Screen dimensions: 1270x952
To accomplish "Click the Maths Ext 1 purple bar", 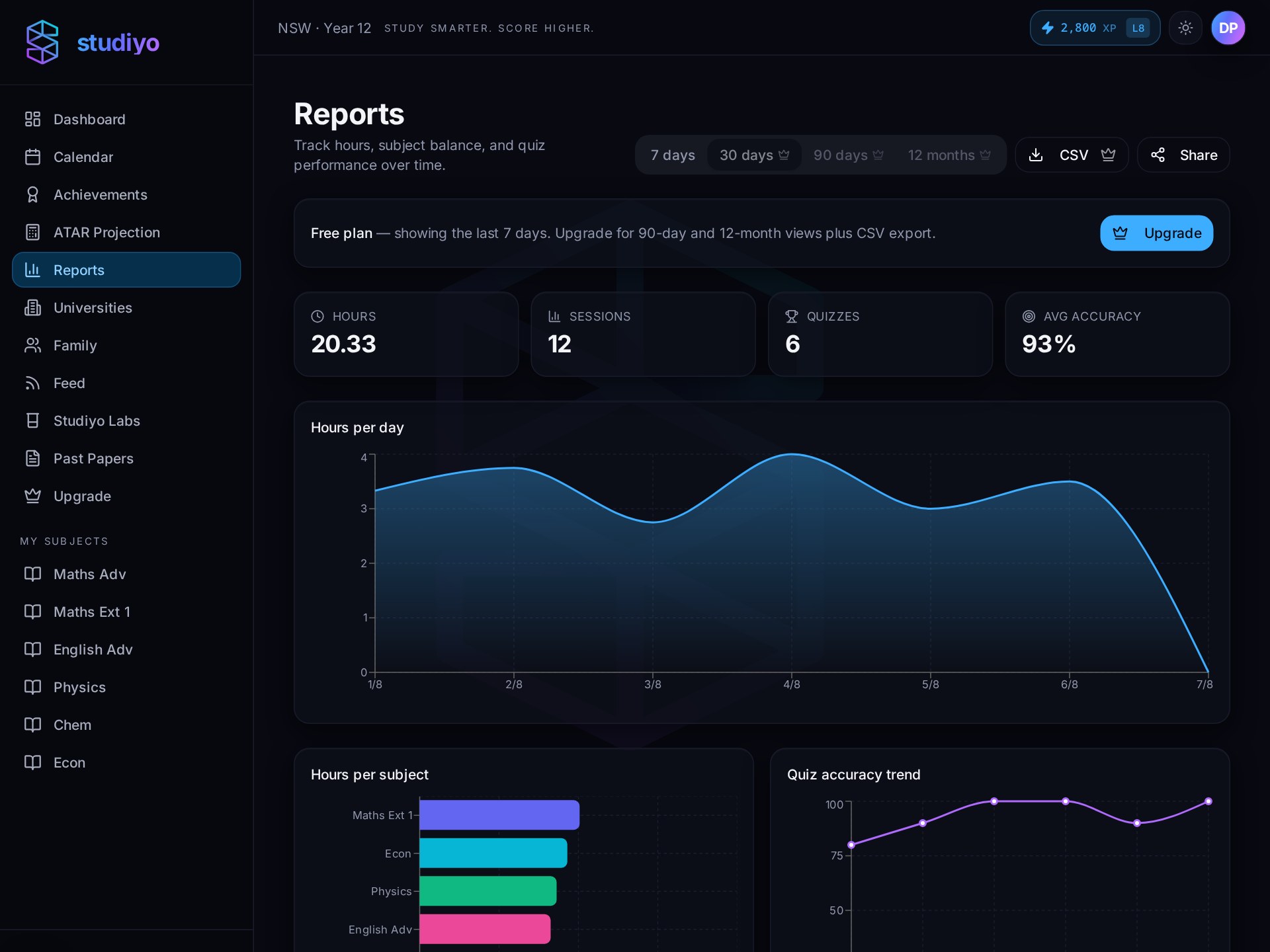I will pyautogui.click(x=499, y=814).
